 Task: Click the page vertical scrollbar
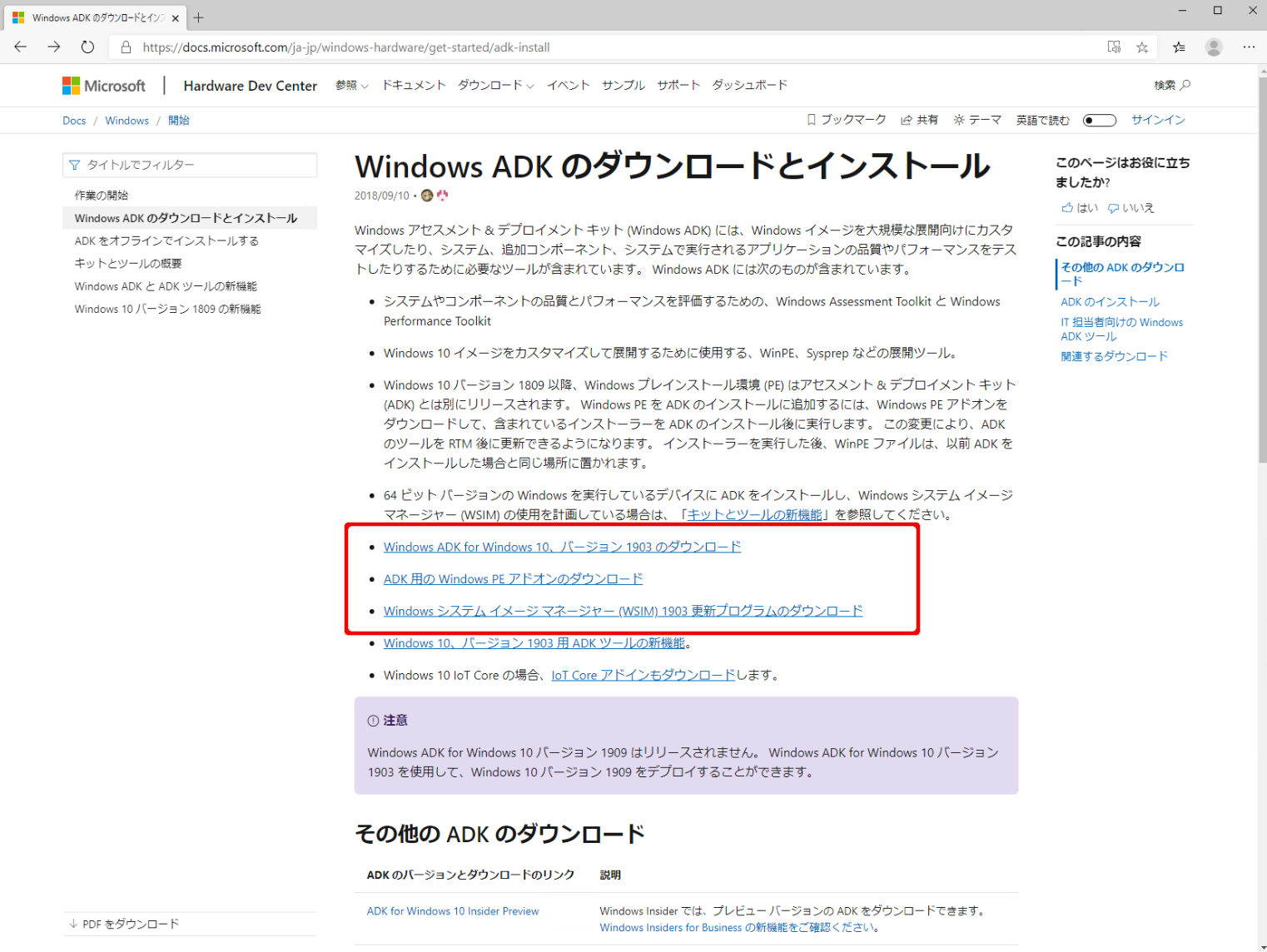[1262, 271]
